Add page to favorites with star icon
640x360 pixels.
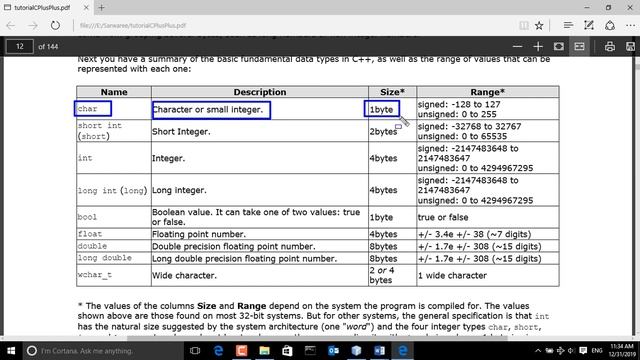(x=539, y=25)
